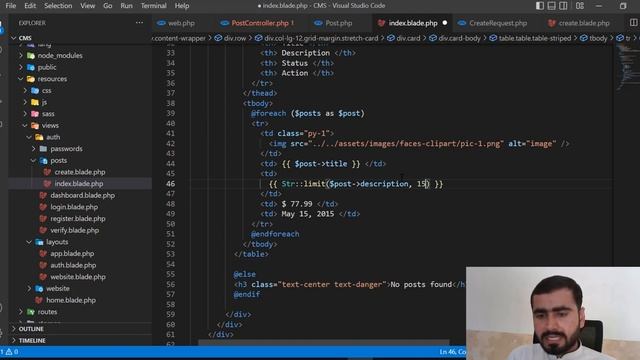This screenshot has width=640, height=360.
Task: Click the unsaved dot on index.blade.php tab
Action: click(445, 23)
